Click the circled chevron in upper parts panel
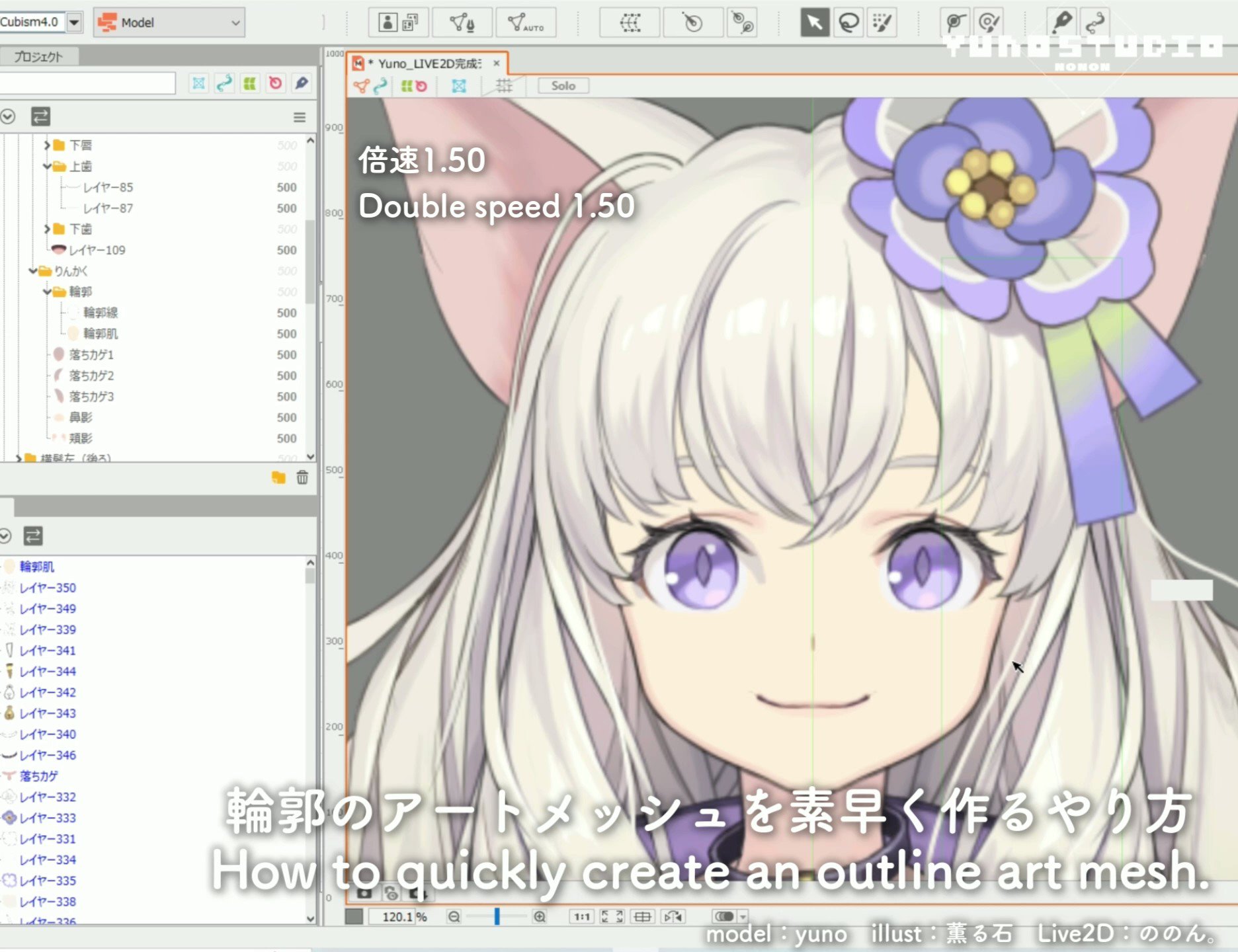The image size is (1238, 952). pyautogui.click(x=8, y=117)
